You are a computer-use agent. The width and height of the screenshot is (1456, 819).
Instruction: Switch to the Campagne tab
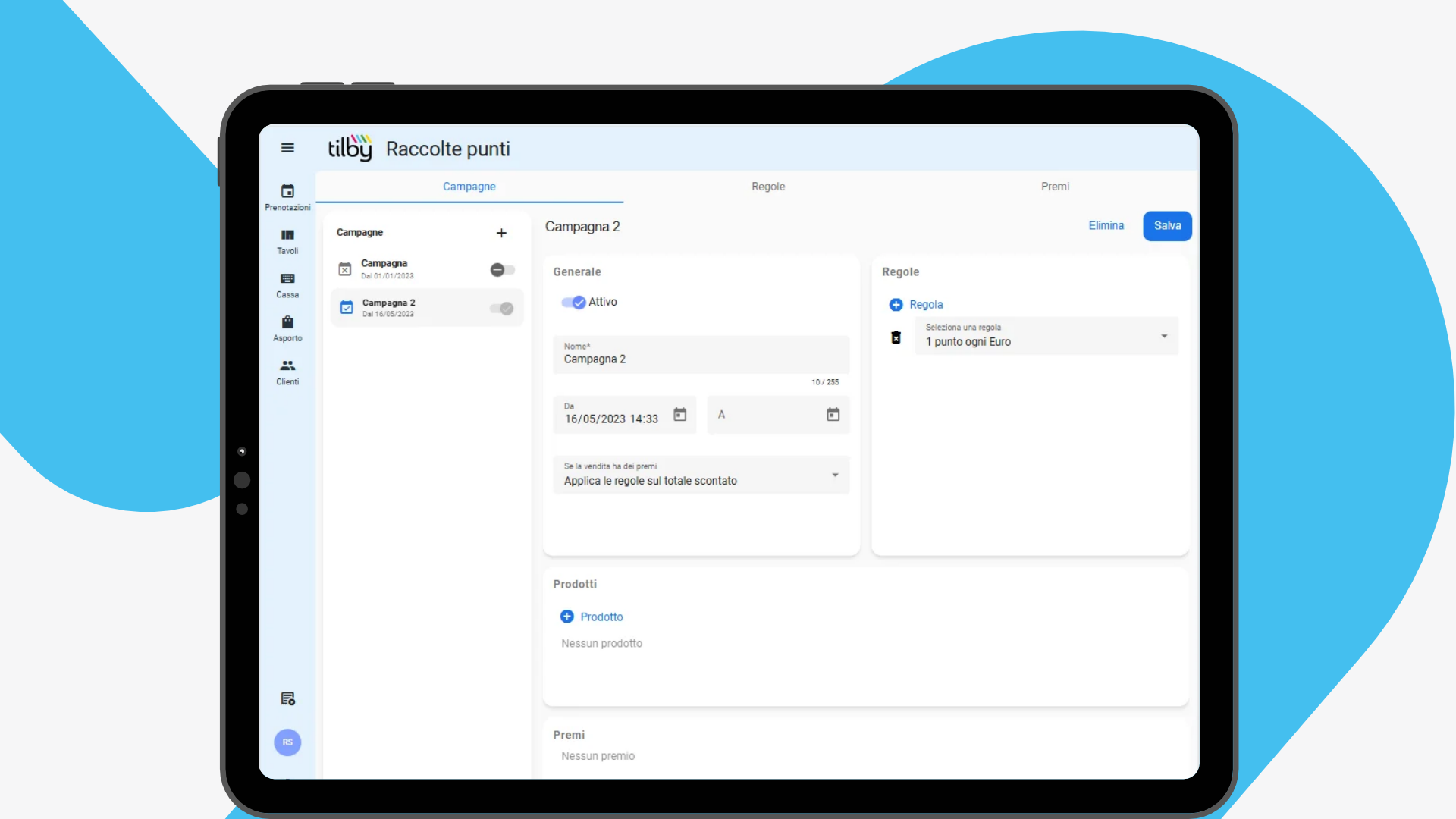tap(469, 187)
